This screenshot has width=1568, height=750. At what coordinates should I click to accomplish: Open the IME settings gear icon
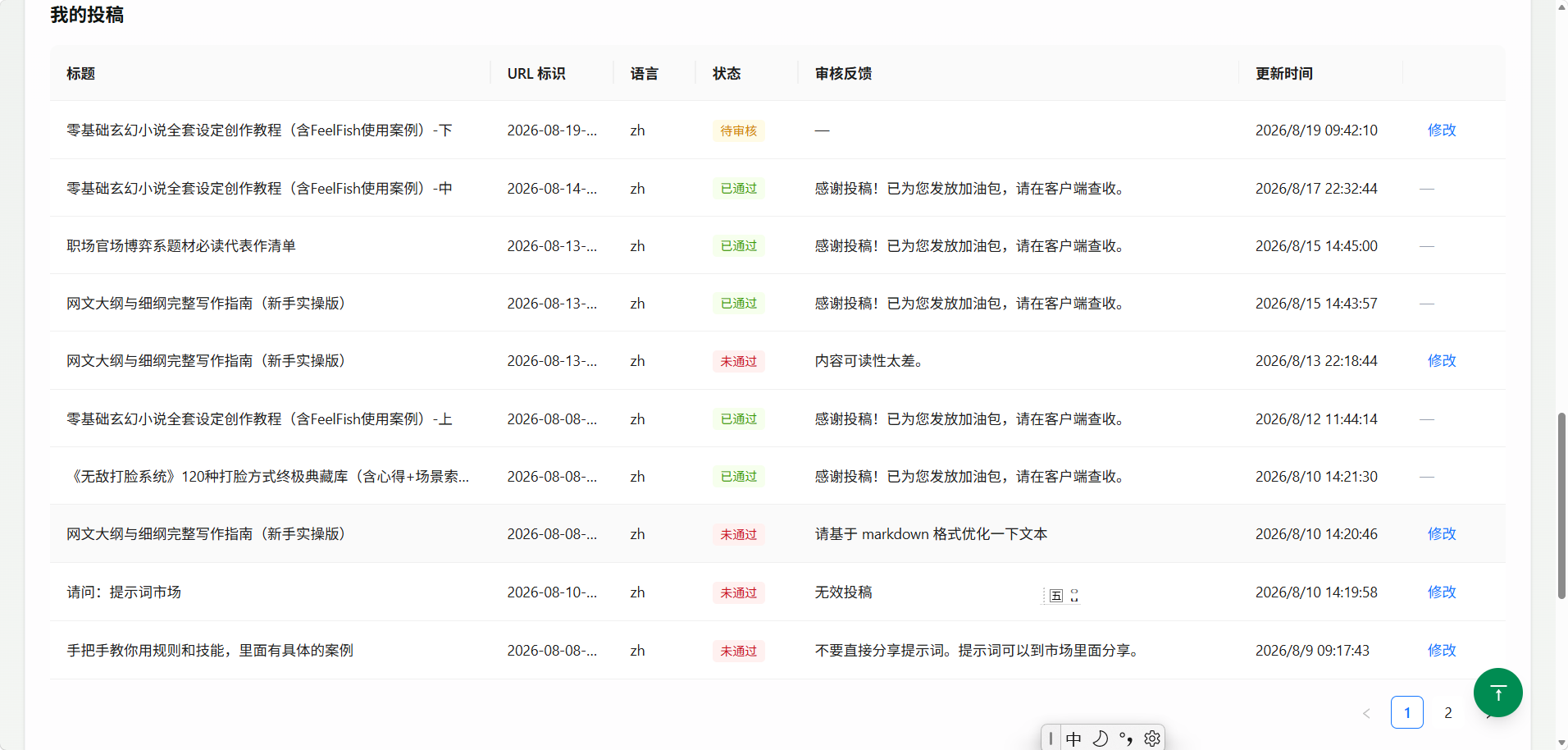1152,739
